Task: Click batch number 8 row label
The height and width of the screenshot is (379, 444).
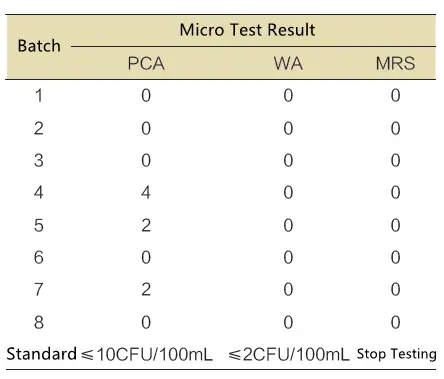Action: tap(39, 322)
